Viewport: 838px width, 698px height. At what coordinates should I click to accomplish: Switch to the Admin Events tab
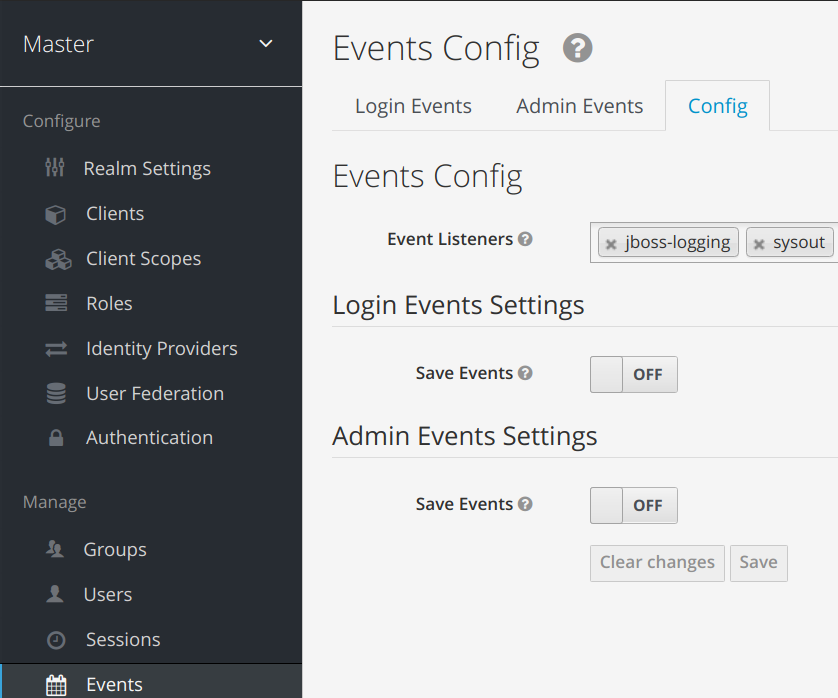tap(579, 106)
